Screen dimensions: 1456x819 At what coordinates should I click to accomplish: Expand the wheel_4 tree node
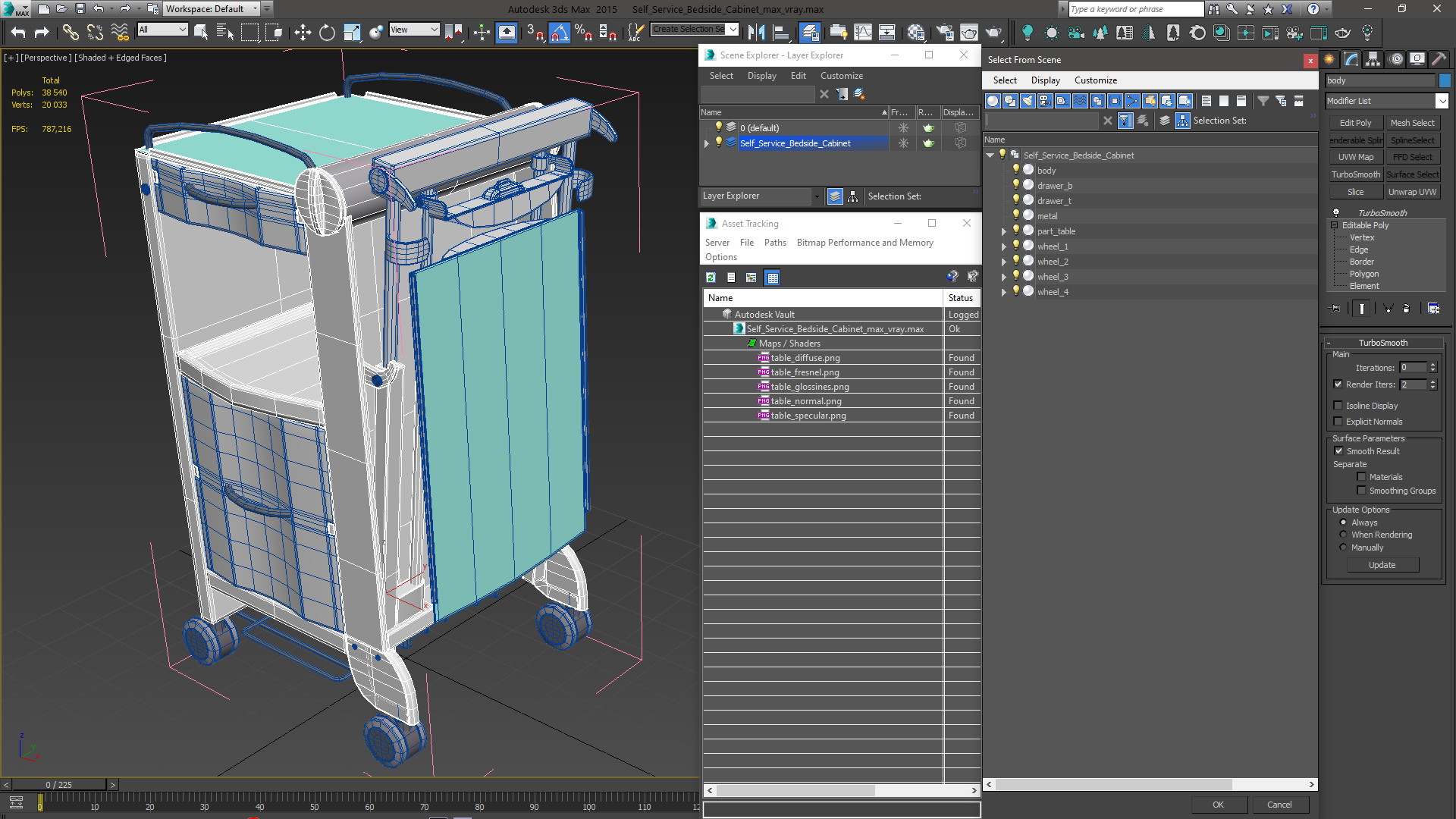click(x=1003, y=292)
